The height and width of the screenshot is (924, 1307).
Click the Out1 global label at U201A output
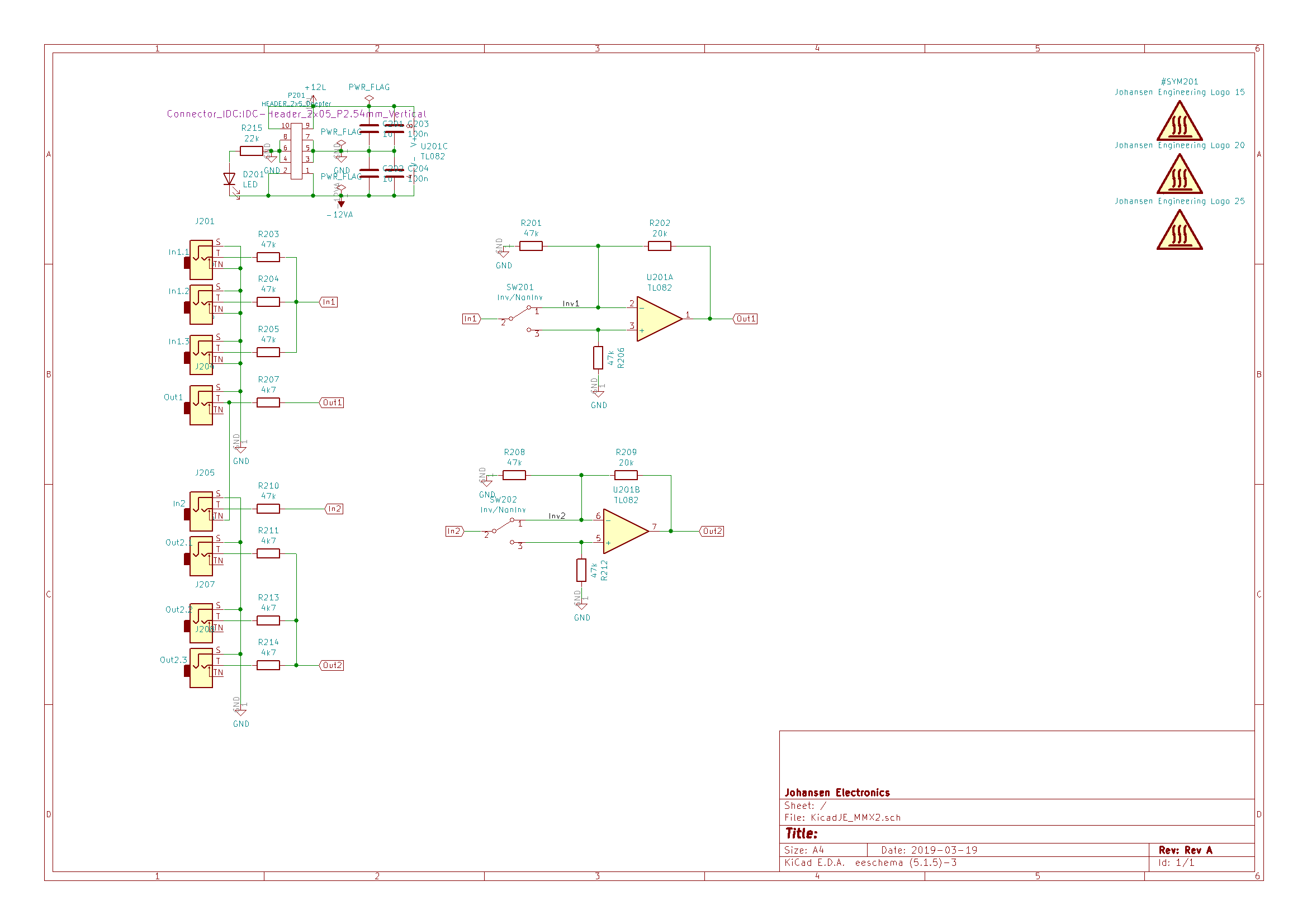click(745, 319)
